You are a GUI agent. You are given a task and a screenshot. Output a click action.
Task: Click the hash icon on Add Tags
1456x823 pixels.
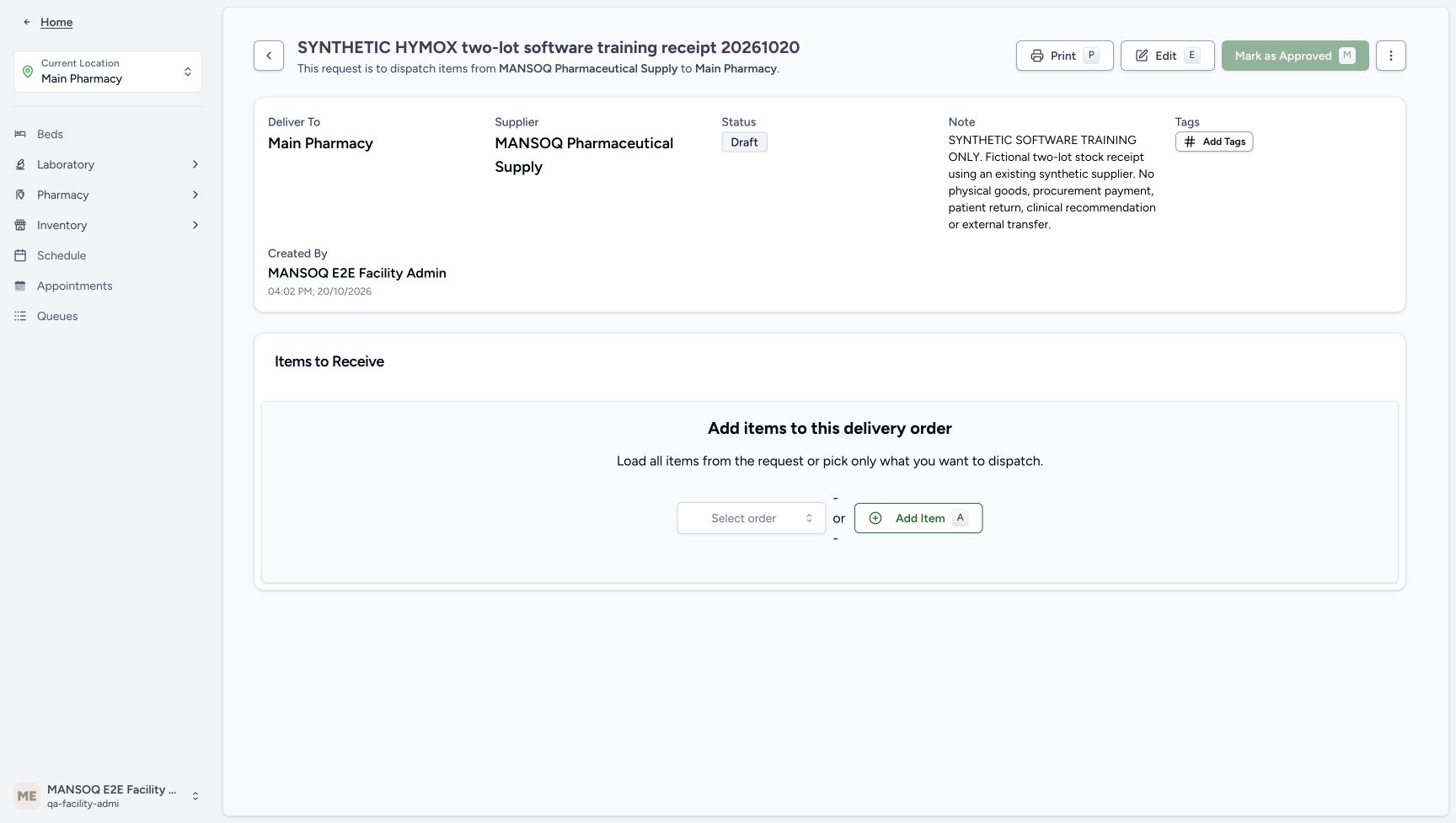(1190, 142)
